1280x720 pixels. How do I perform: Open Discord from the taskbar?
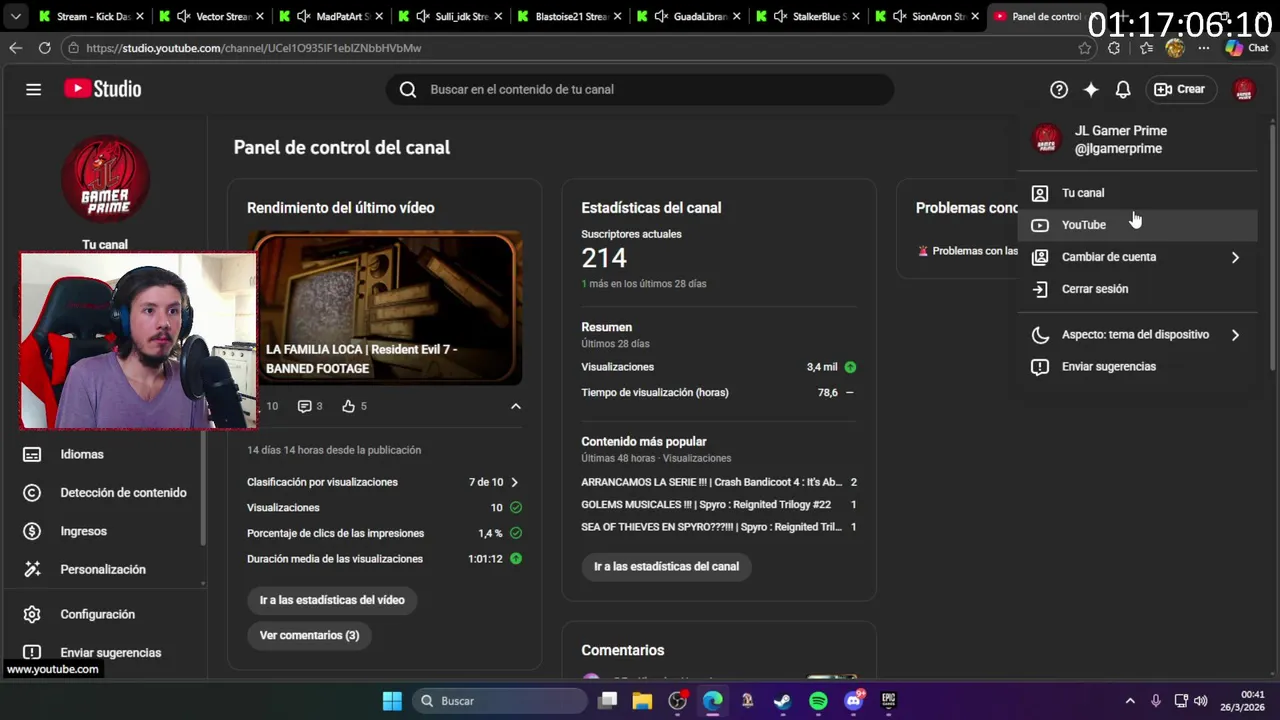[x=853, y=701]
